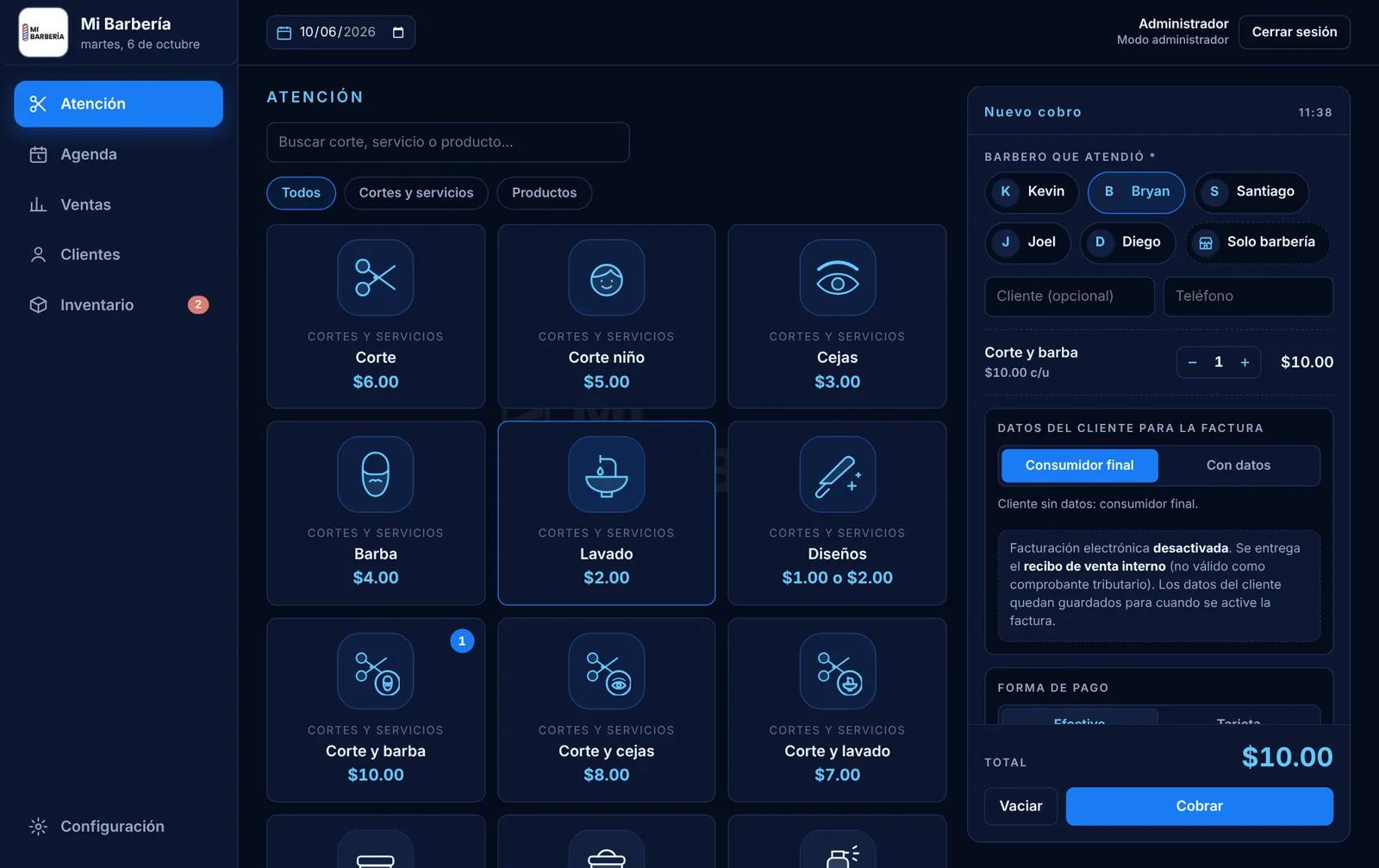The image size is (1379, 868).
Task: Select barber Santiago
Action: tap(1251, 191)
